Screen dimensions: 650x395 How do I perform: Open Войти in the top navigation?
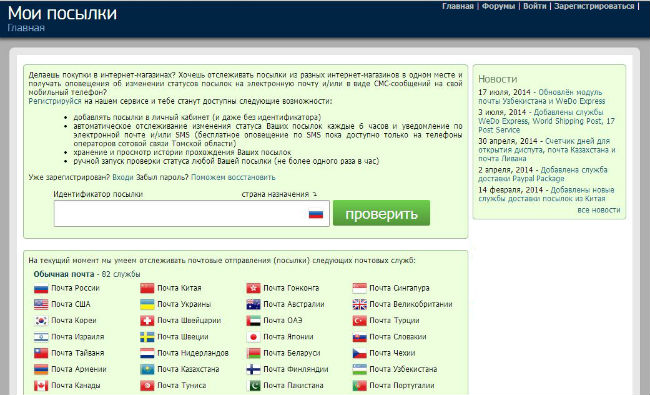pos(535,6)
